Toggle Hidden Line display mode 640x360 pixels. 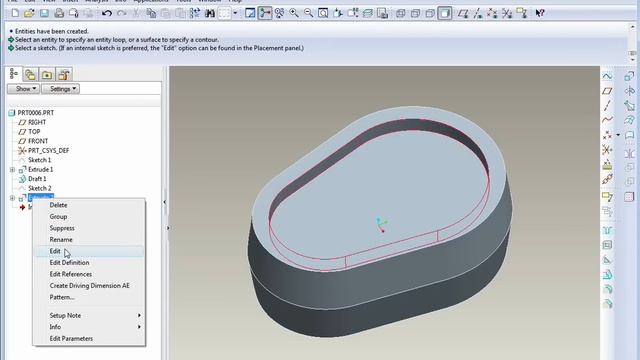pyautogui.click(x=415, y=13)
